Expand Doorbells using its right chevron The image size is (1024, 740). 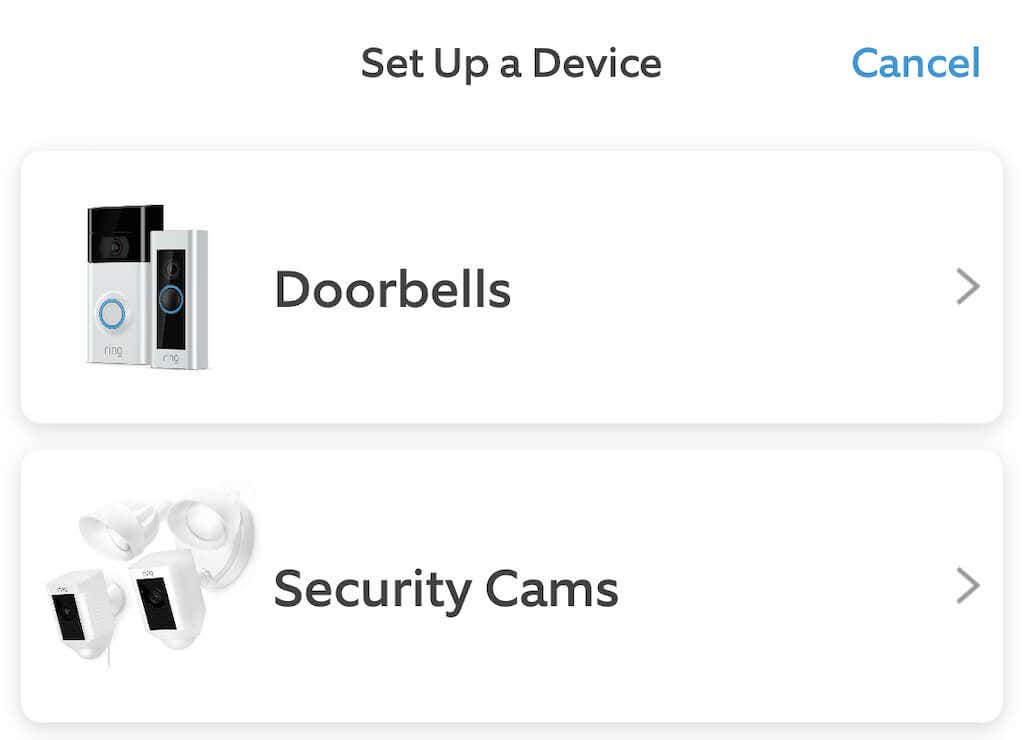[x=967, y=288]
